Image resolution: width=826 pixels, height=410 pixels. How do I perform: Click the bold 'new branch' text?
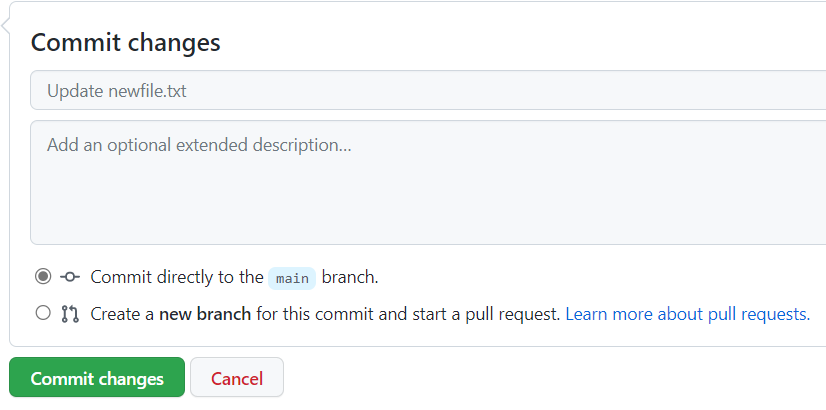point(205,314)
